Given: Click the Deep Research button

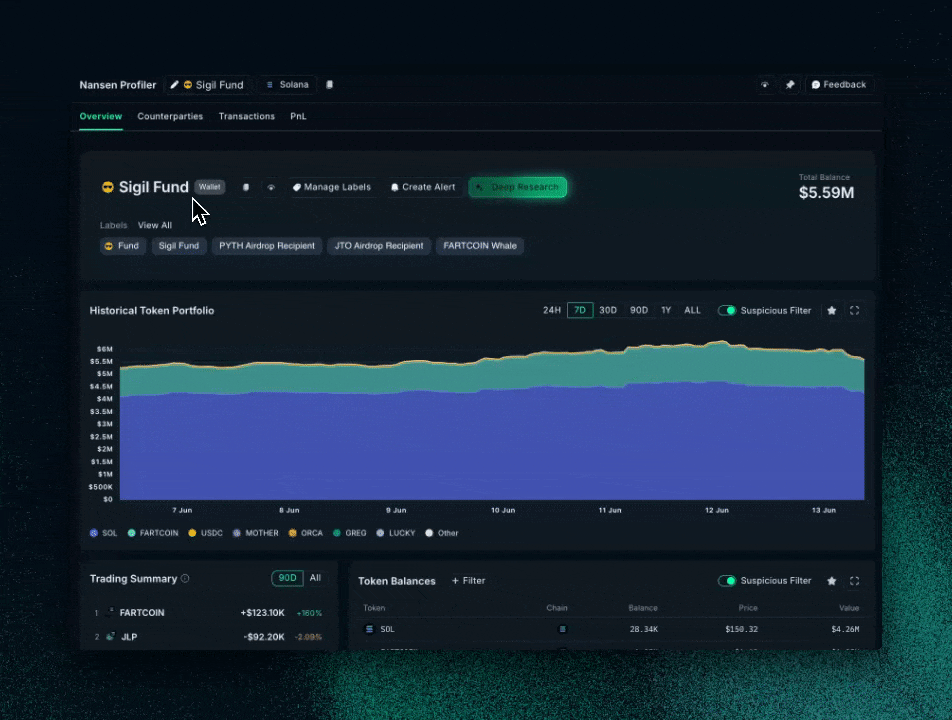Looking at the screenshot, I should [518, 187].
